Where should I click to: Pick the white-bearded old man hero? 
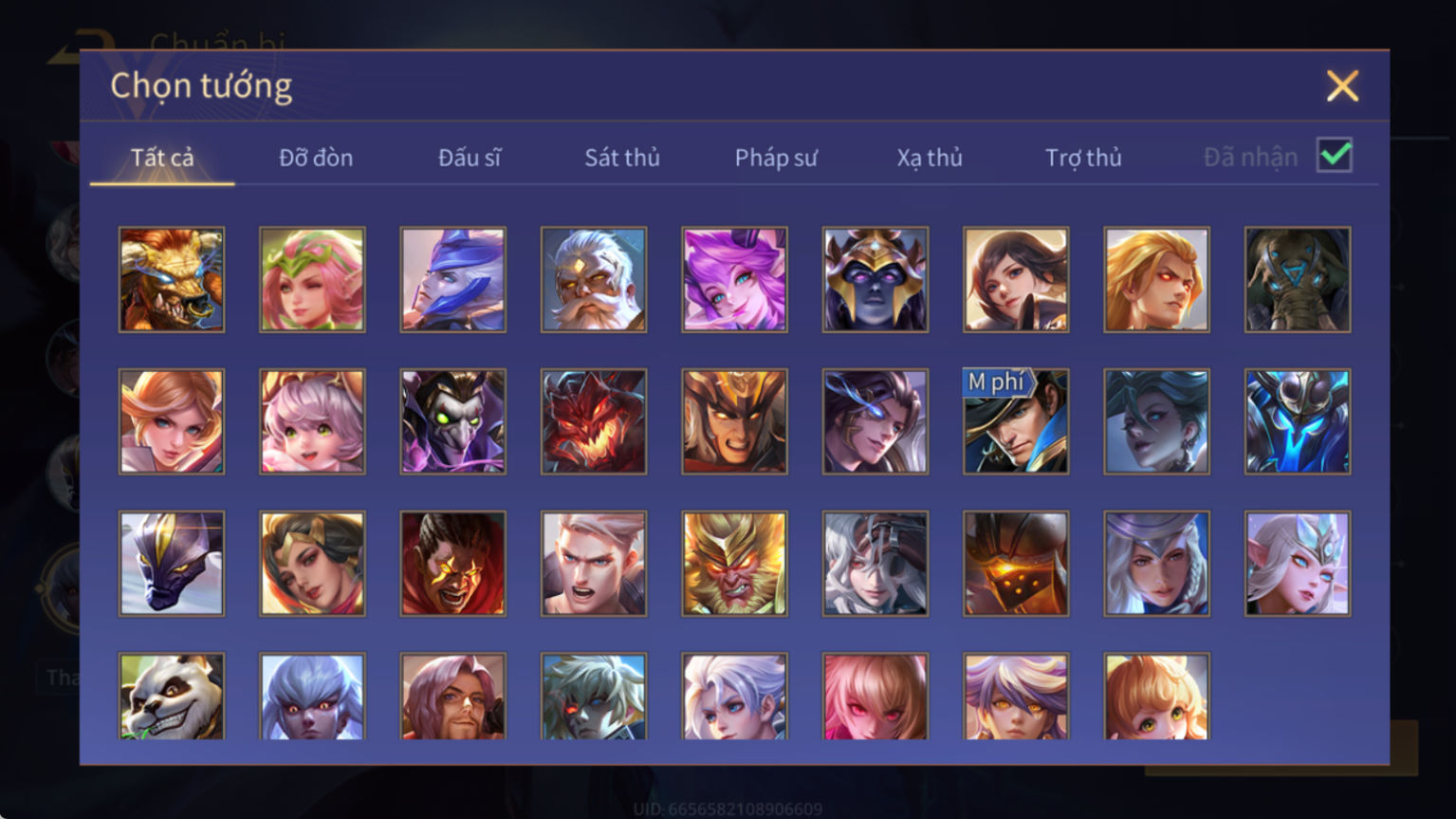[594, 279]
